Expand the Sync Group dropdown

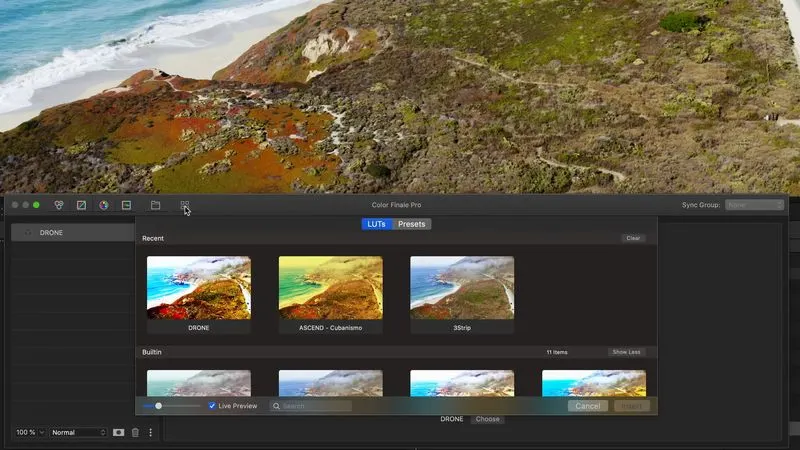click(x=754, y=205)
